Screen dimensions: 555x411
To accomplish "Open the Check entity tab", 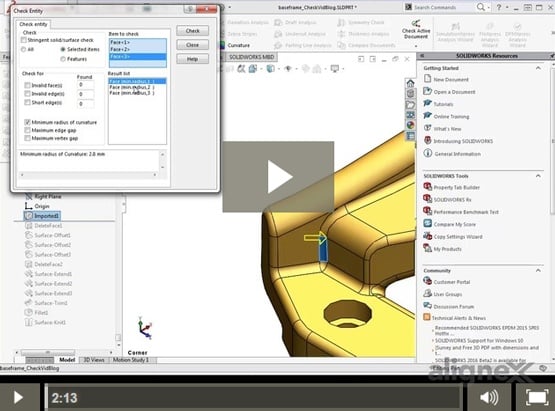I will point(33,24).
